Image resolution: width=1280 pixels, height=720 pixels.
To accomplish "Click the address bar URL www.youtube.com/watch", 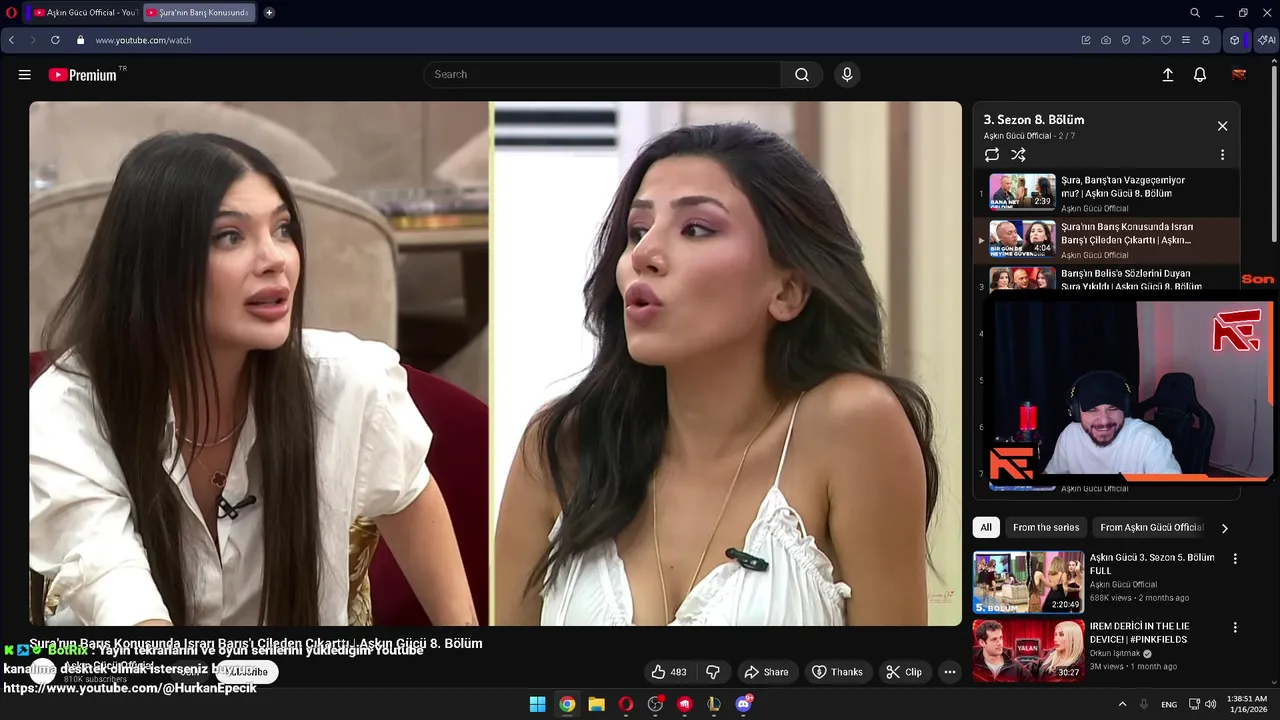I will 143,40.
